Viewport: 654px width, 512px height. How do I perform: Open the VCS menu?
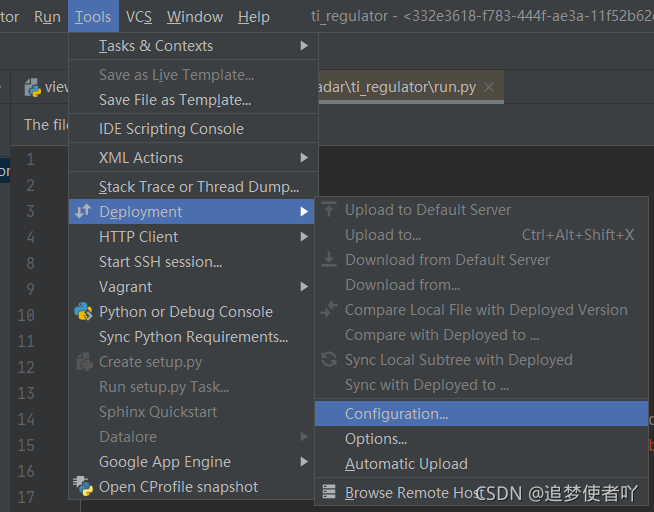pos(139,17)
